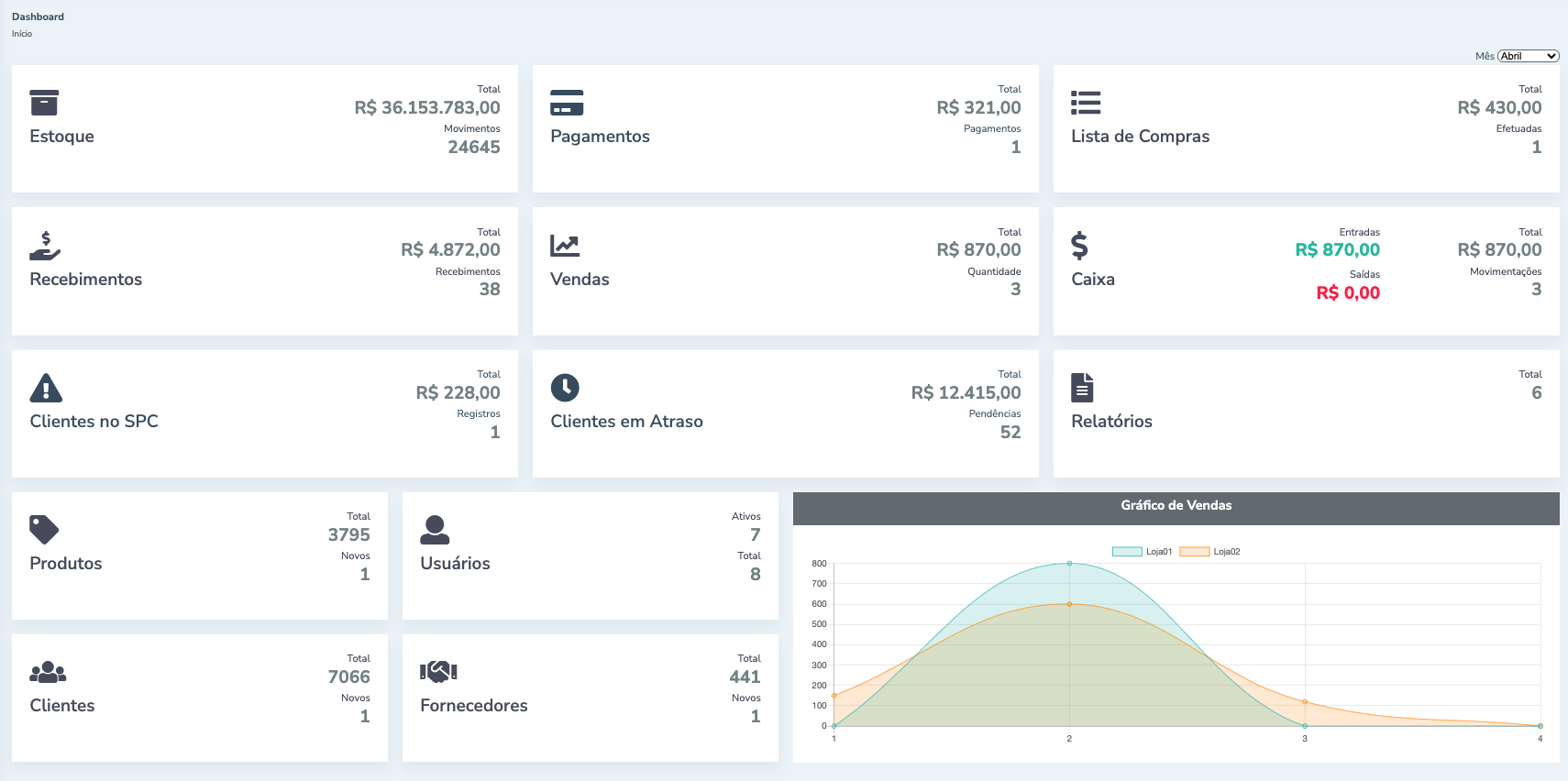Toggle Loja01 series in chart legend
1568x781 pixels.
[x=1142, y=552]
